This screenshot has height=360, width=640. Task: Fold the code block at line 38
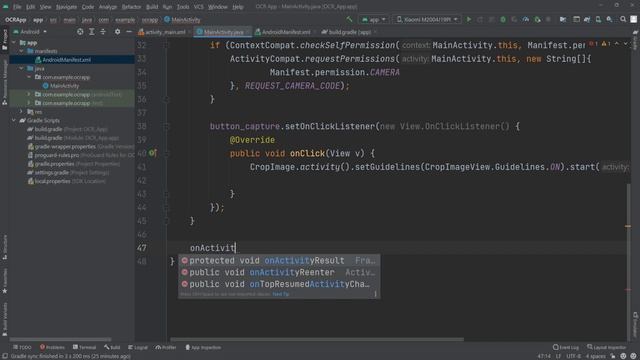pyautogui.click(x=166, y=126)
